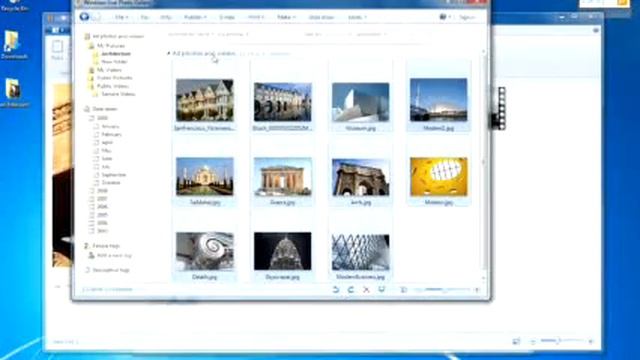Start the Slide show
Viewport: 640px width, 360px height.
click(x=321, y=17)
